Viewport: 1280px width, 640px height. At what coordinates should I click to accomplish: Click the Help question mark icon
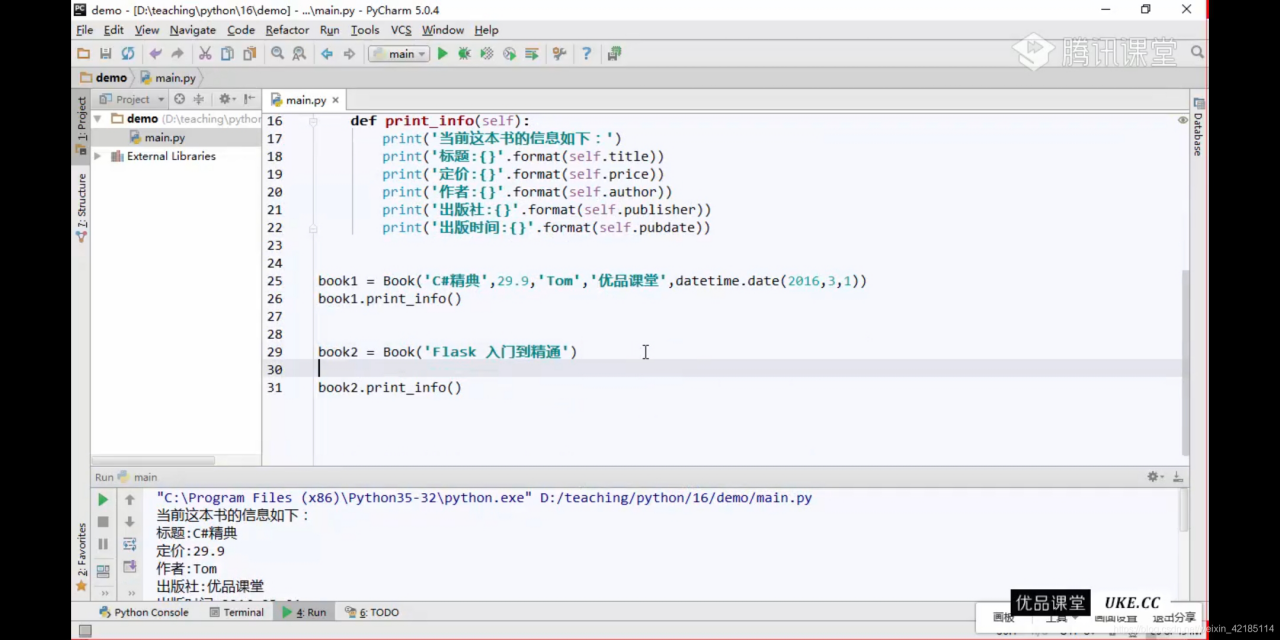(x=586, y=54)
